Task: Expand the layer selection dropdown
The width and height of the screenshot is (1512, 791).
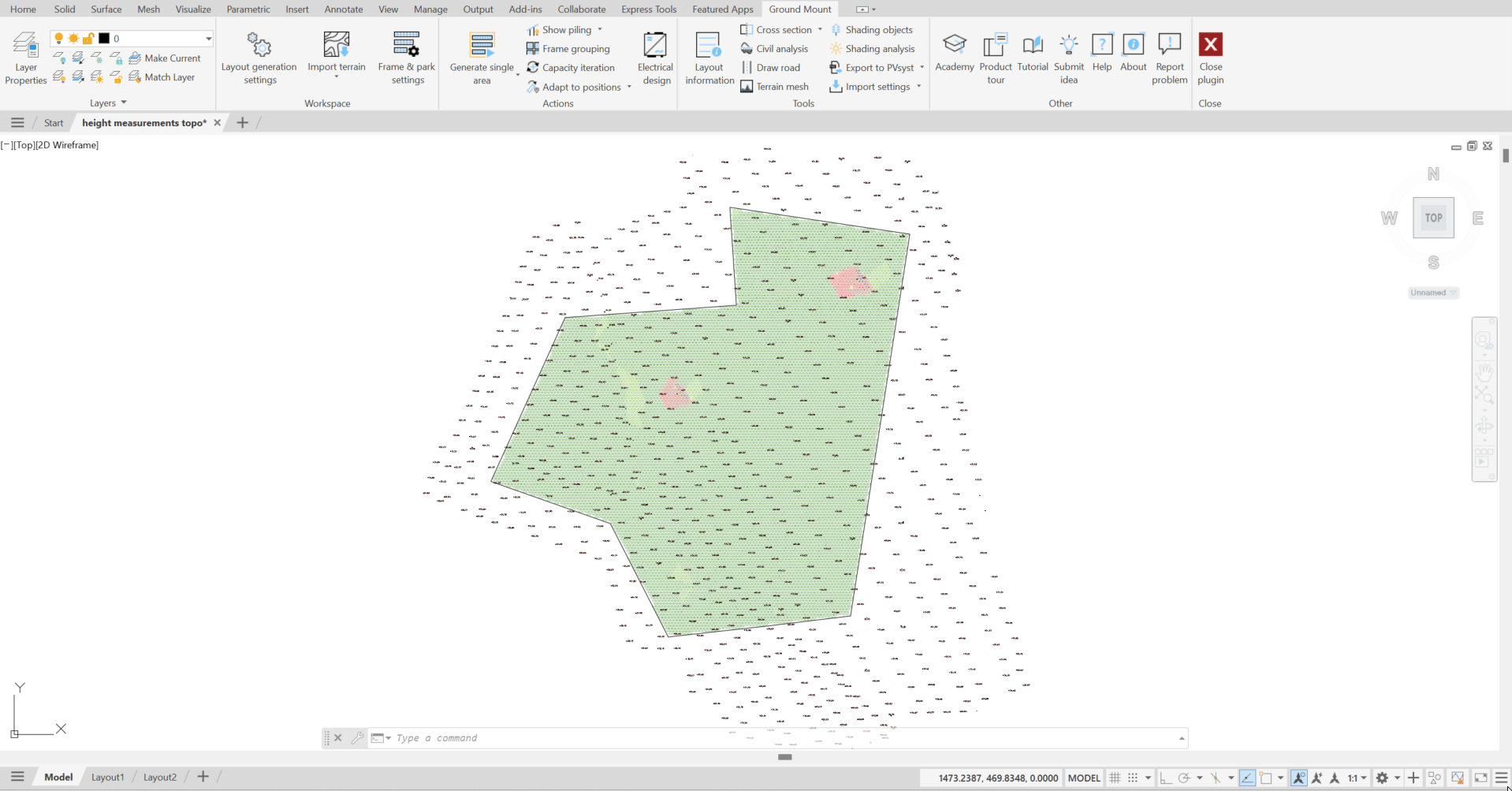Action: coord(208,39)
